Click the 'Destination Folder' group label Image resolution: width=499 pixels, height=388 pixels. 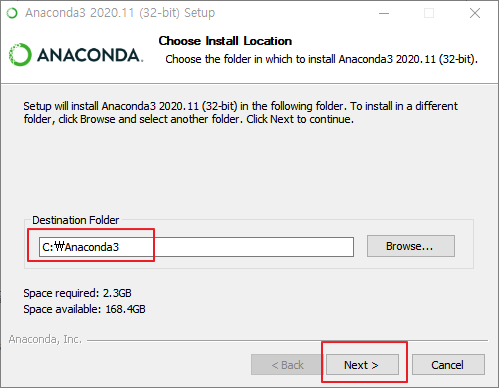click(76, 220)
